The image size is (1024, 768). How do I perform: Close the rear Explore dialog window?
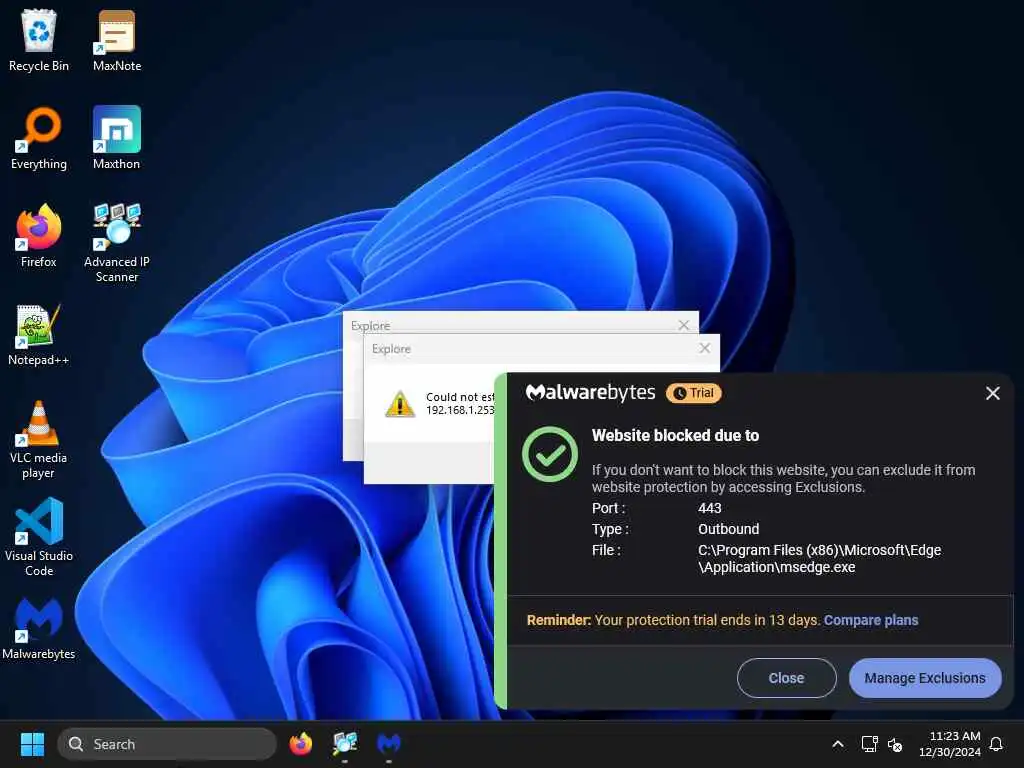coord(684,325)
